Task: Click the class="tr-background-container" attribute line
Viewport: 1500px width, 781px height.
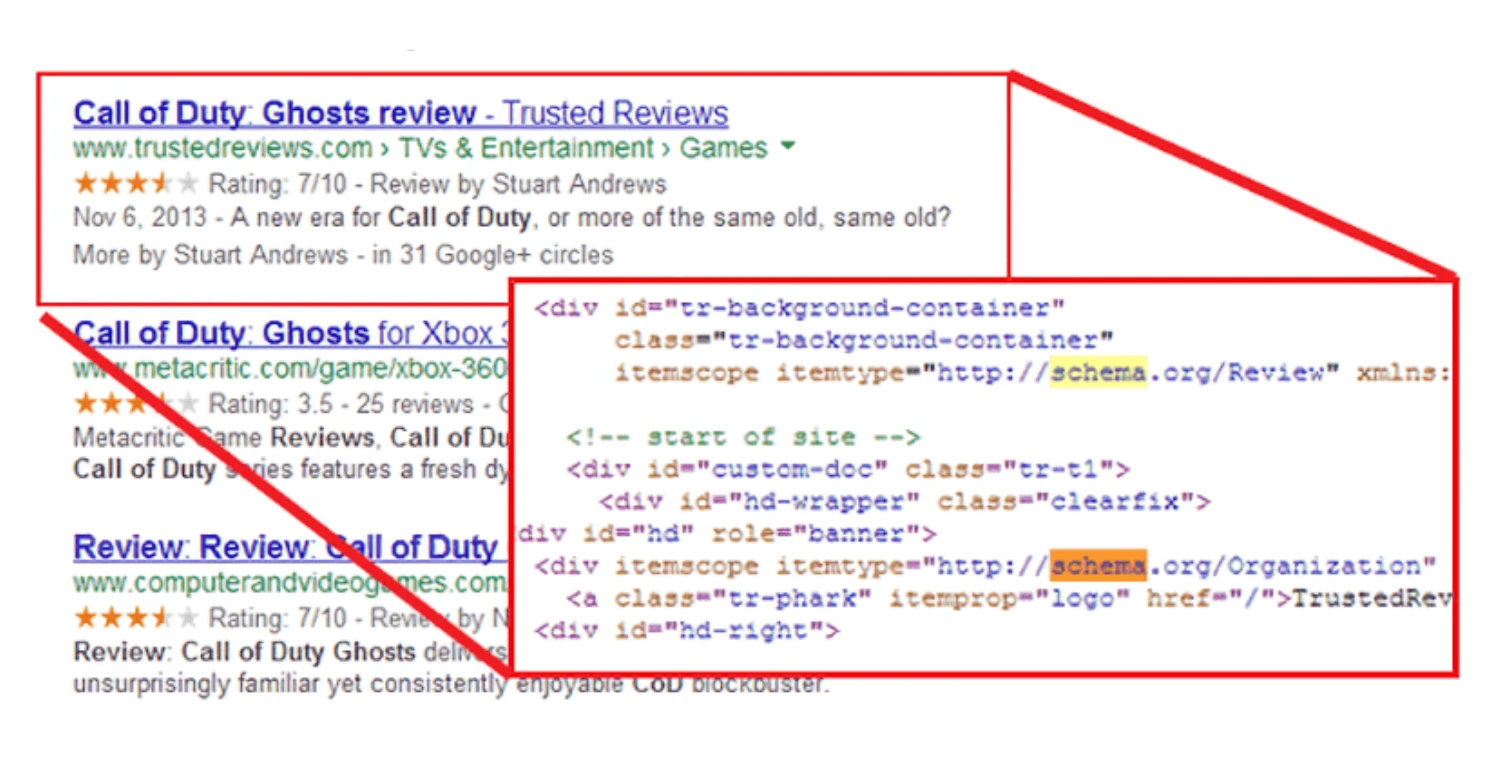Action: click(x=864, y=341)
